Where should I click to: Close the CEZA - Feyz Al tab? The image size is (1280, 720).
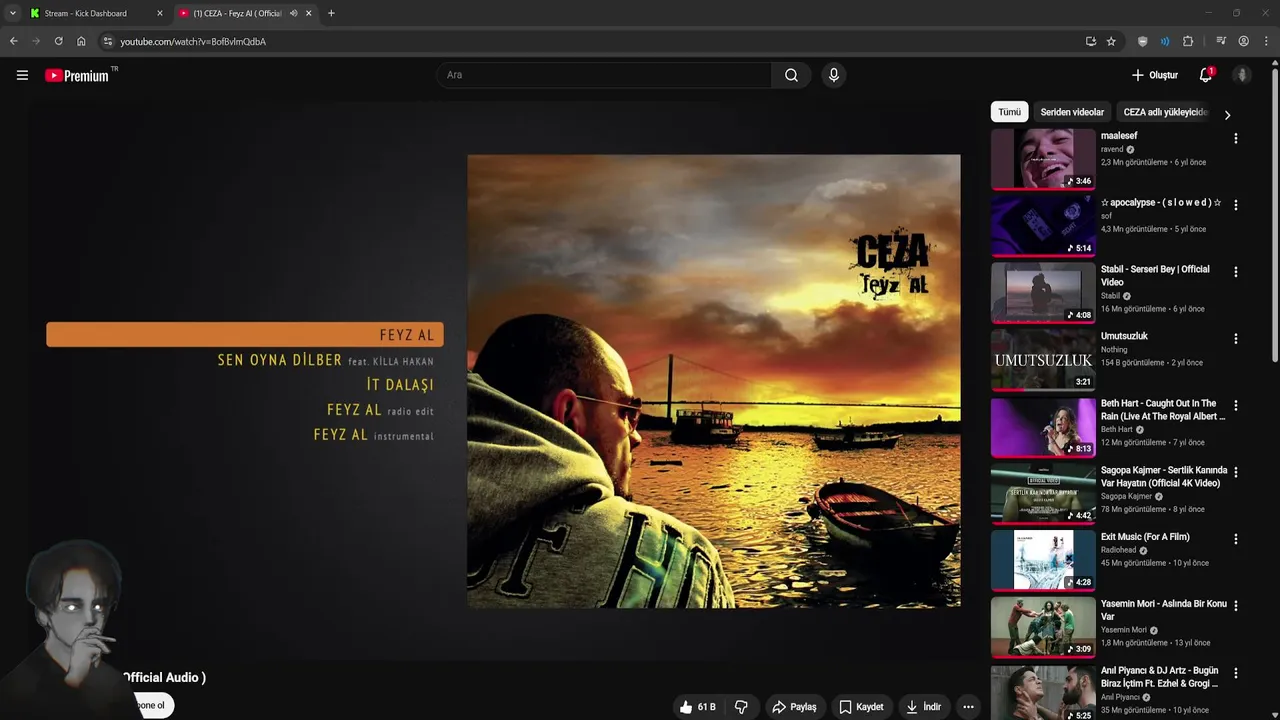pyautogui.click(x=308, y=13)
